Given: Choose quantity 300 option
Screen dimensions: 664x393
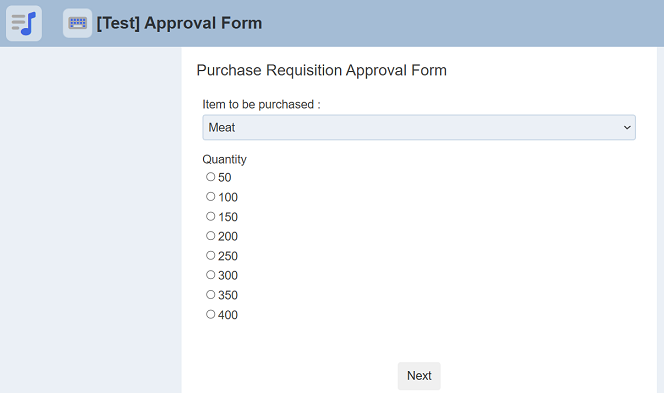Looking at the screenshot, I should (x=210, y=275).
